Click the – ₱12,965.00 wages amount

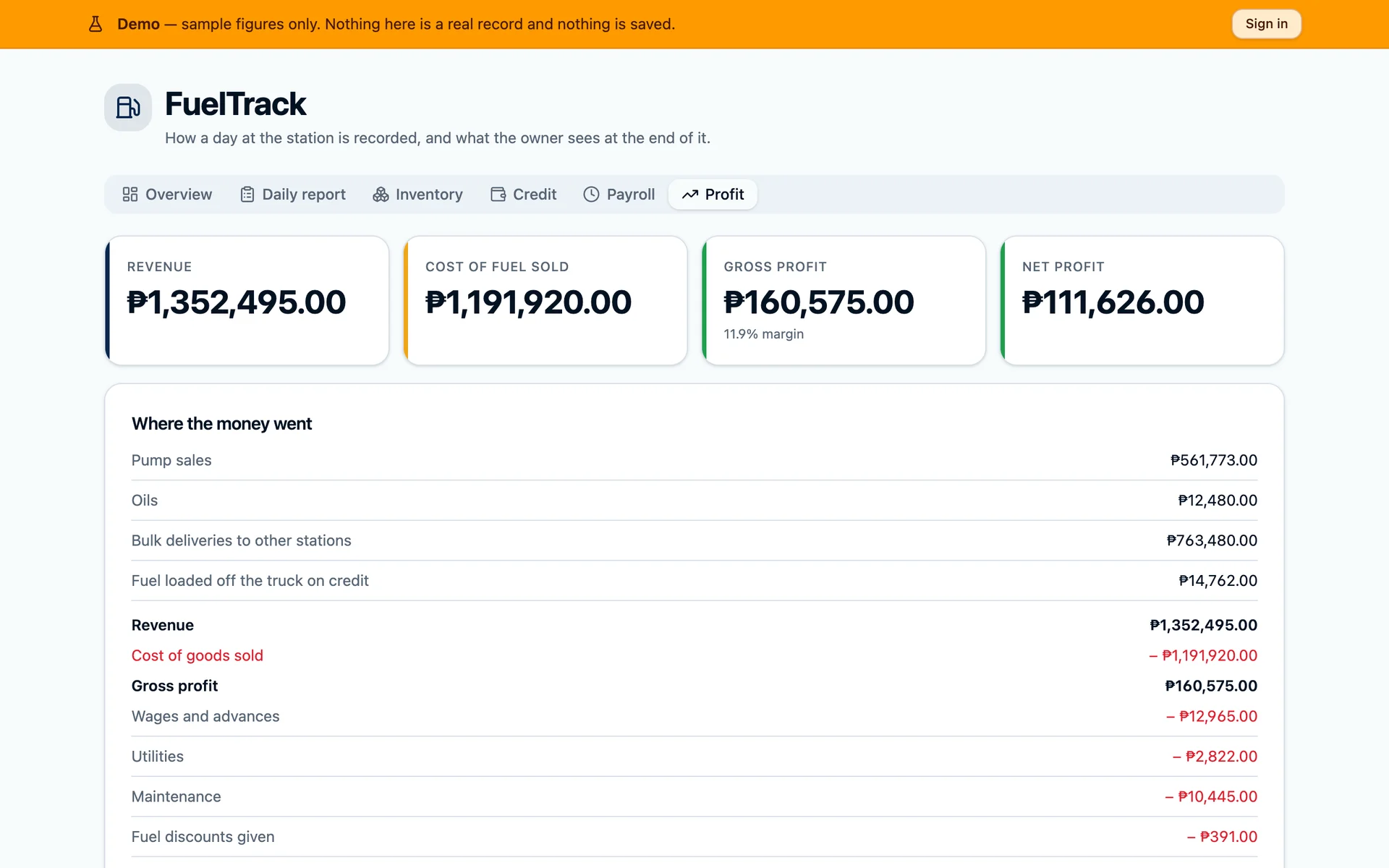pos(1212,716)
